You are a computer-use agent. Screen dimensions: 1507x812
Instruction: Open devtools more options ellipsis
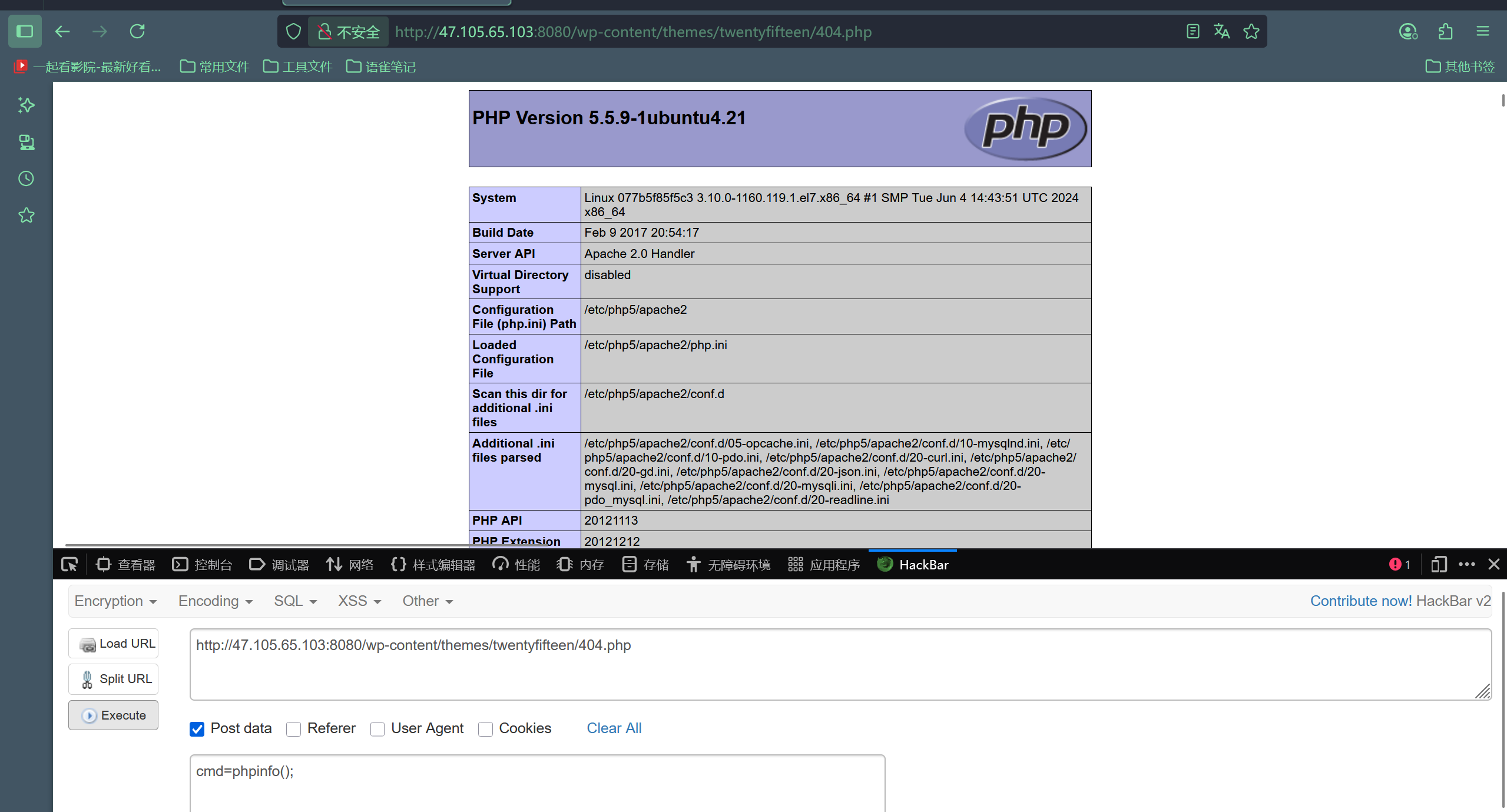(1467, 565)
